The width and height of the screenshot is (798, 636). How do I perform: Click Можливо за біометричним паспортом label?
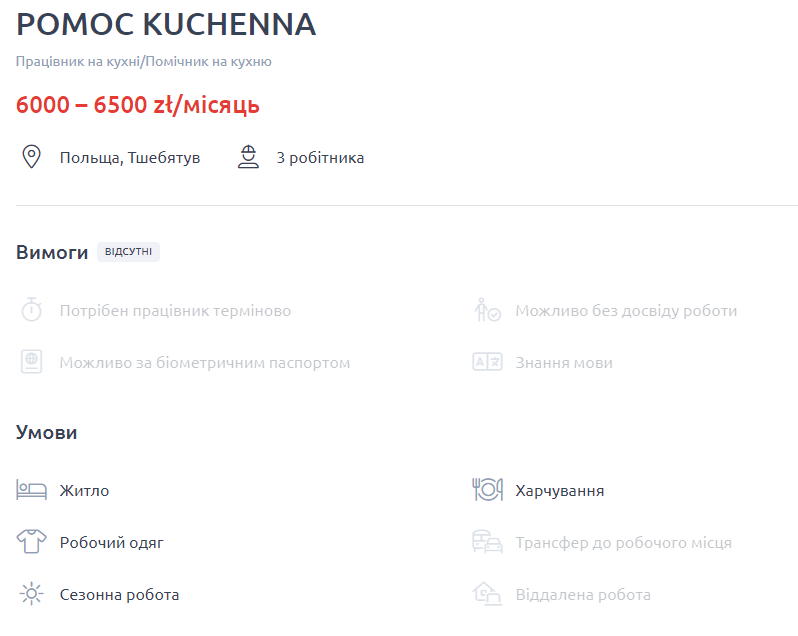pyautogui.click(x=205, y=363)
